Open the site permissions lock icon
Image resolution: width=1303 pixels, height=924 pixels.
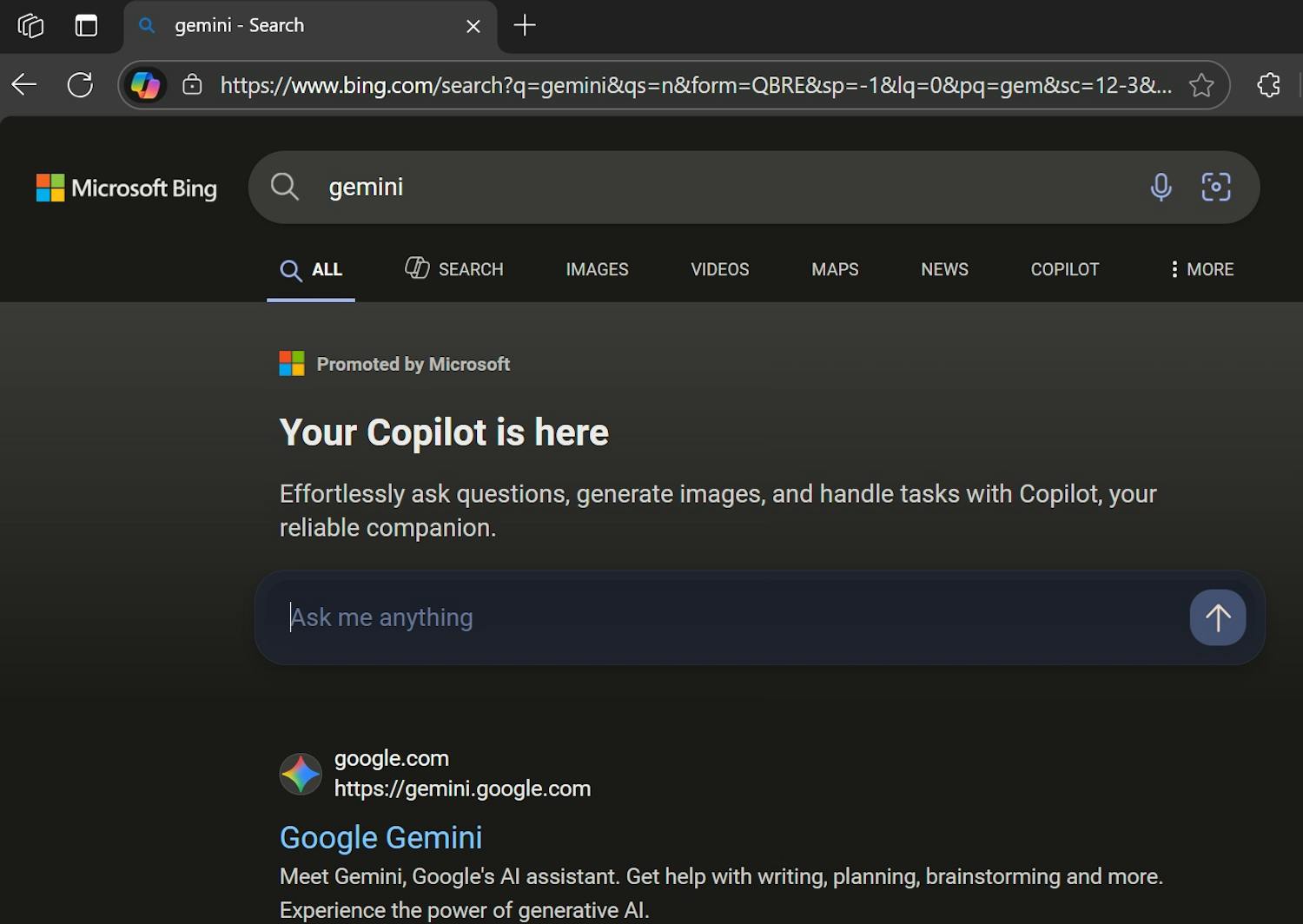tap(192, 84)
